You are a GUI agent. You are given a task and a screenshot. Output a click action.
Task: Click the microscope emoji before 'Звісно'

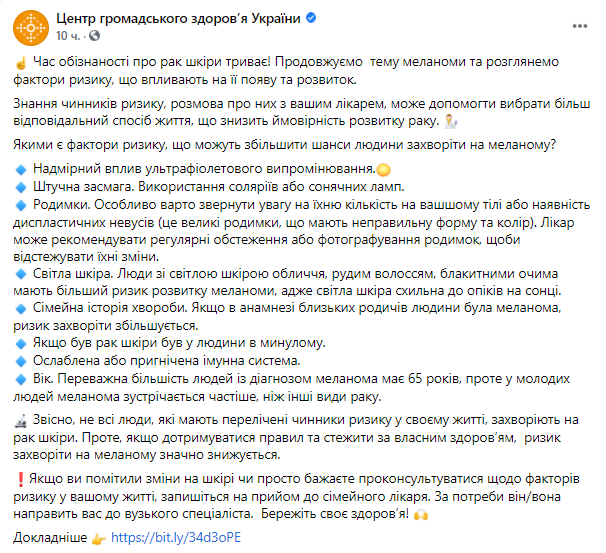(23, 423)
